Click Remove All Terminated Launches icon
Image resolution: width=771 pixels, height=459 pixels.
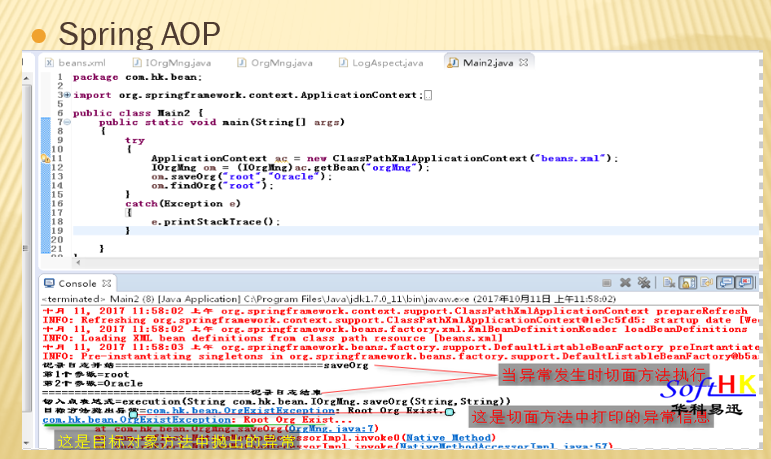coord(644,282)
